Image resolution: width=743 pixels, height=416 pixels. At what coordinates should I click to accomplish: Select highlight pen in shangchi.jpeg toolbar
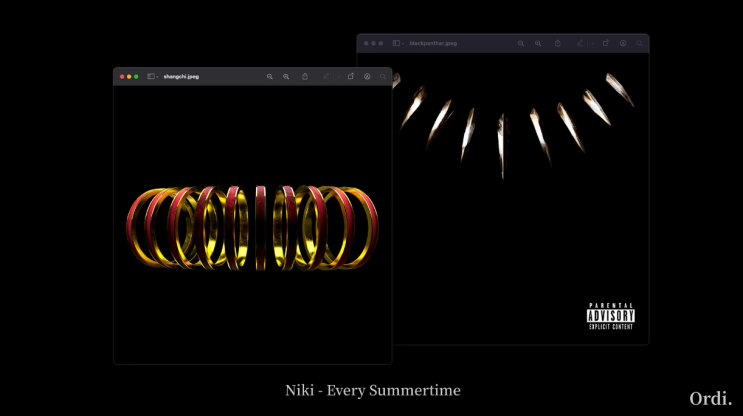click(x=326, y=76)
